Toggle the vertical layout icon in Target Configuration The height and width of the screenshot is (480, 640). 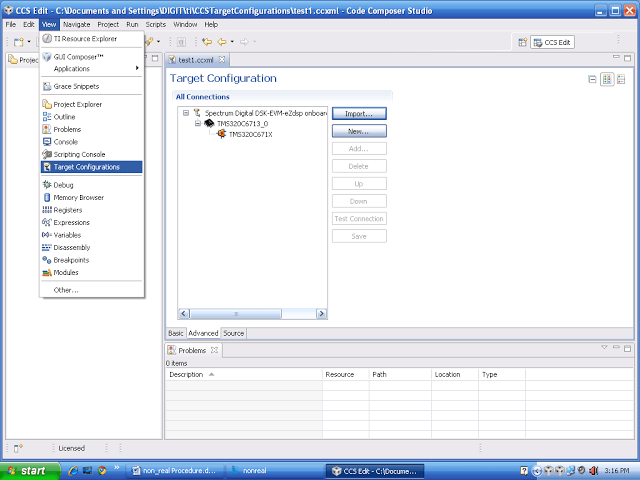621,79
